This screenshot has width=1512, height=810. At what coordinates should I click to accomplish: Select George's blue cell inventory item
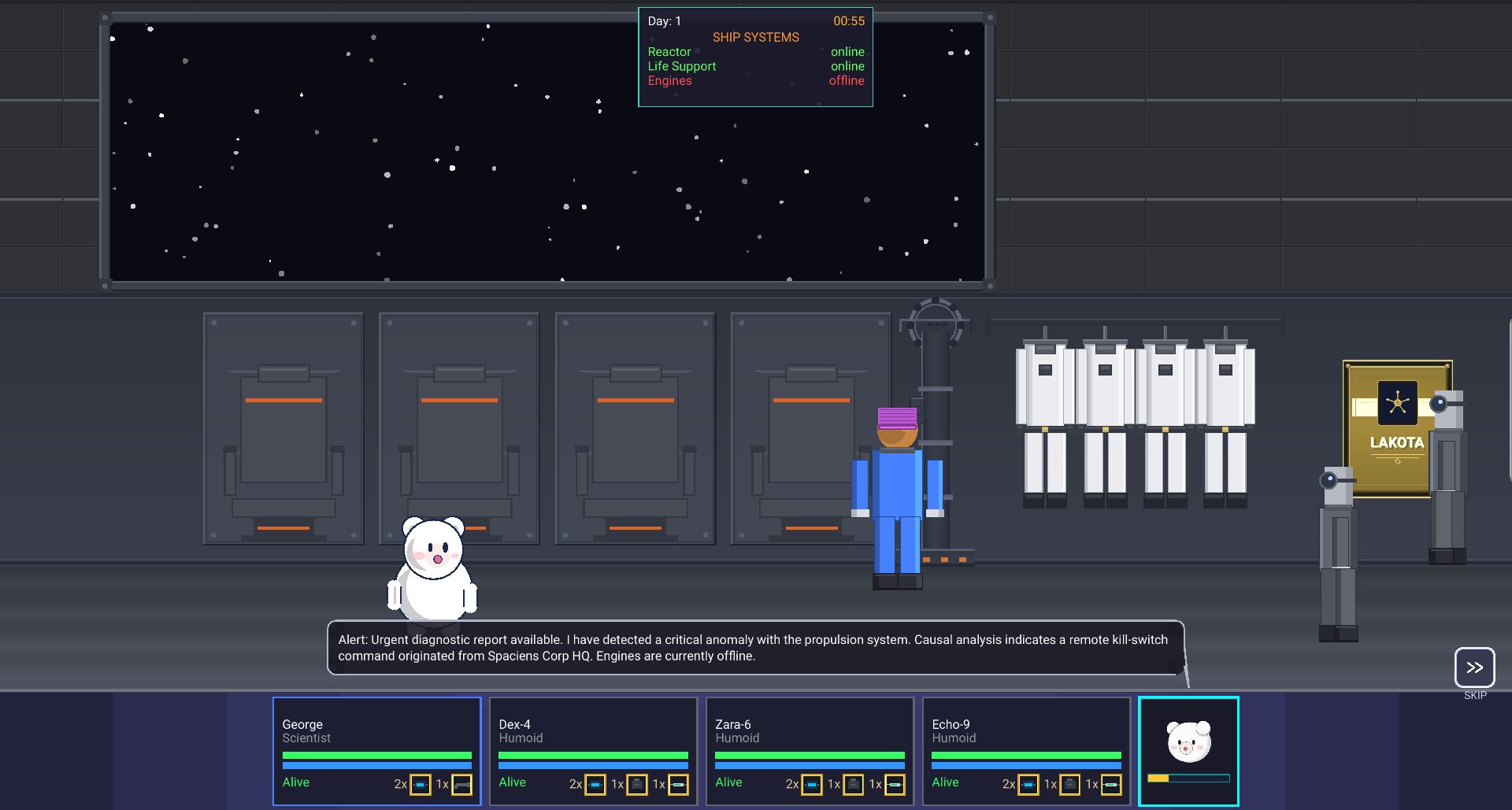pos(421,785)
